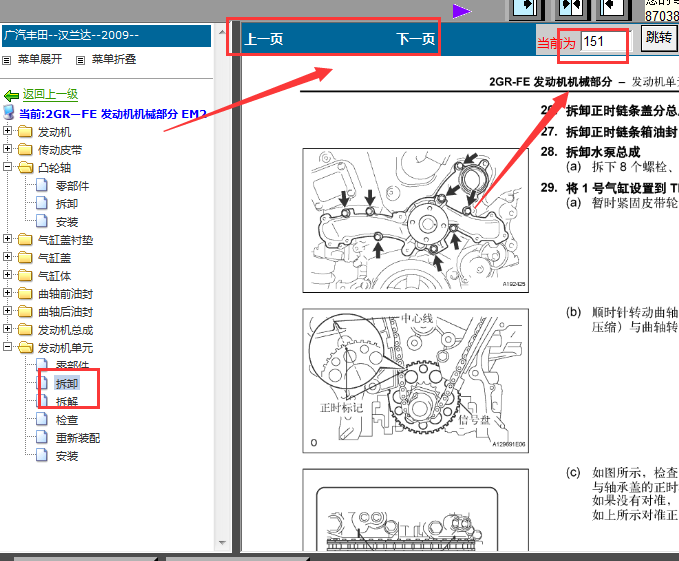
Task: Open the 拆卸 document icon under 凸轮轴
Action: click(x=42, y=203)
